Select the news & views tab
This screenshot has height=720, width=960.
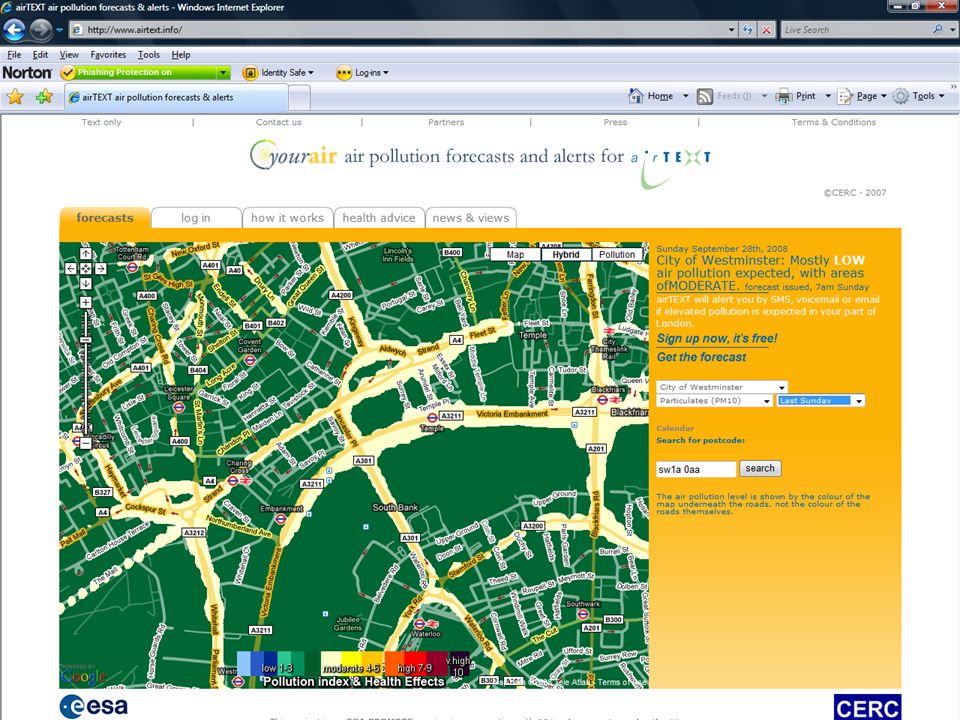pyautogui.click(x=470, y=218)
